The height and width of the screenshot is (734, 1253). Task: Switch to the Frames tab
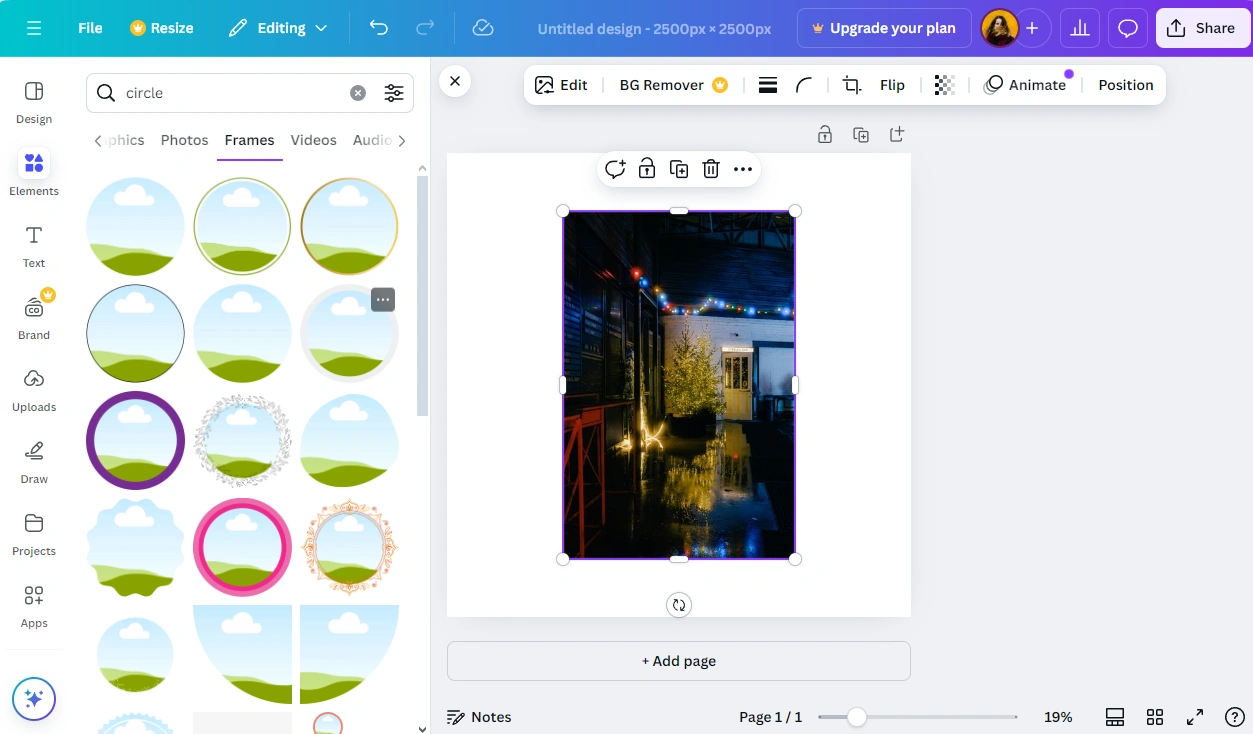[249, 140]
